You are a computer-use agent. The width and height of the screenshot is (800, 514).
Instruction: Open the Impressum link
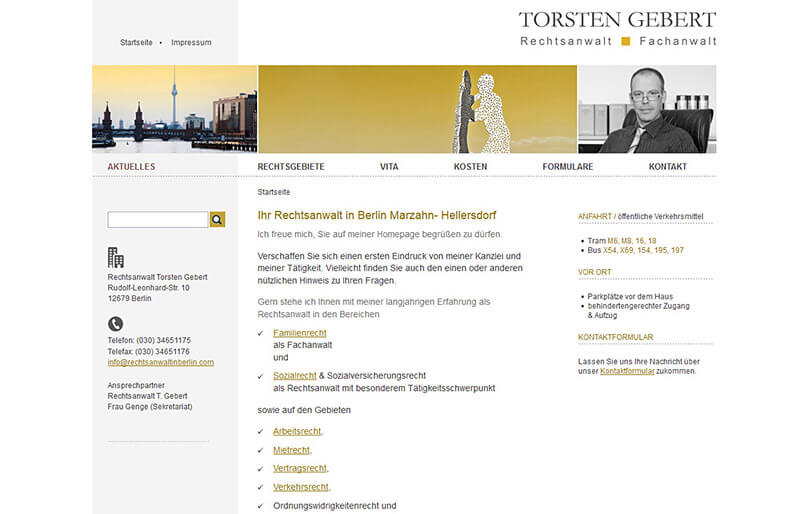[x=191, y=43]
